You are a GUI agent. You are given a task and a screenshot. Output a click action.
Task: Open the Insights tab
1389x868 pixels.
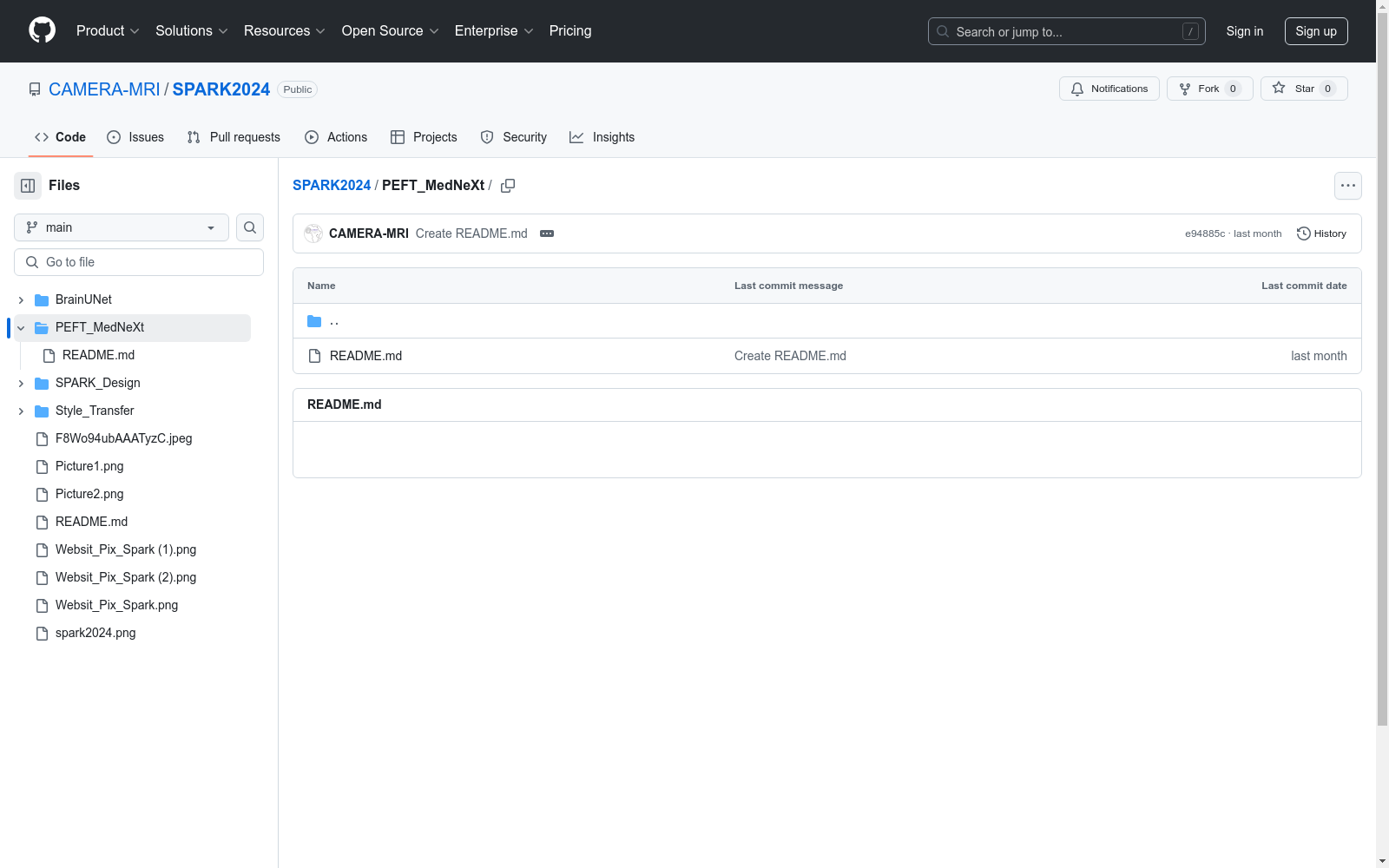pyautogui.click(x=602, y=137)
